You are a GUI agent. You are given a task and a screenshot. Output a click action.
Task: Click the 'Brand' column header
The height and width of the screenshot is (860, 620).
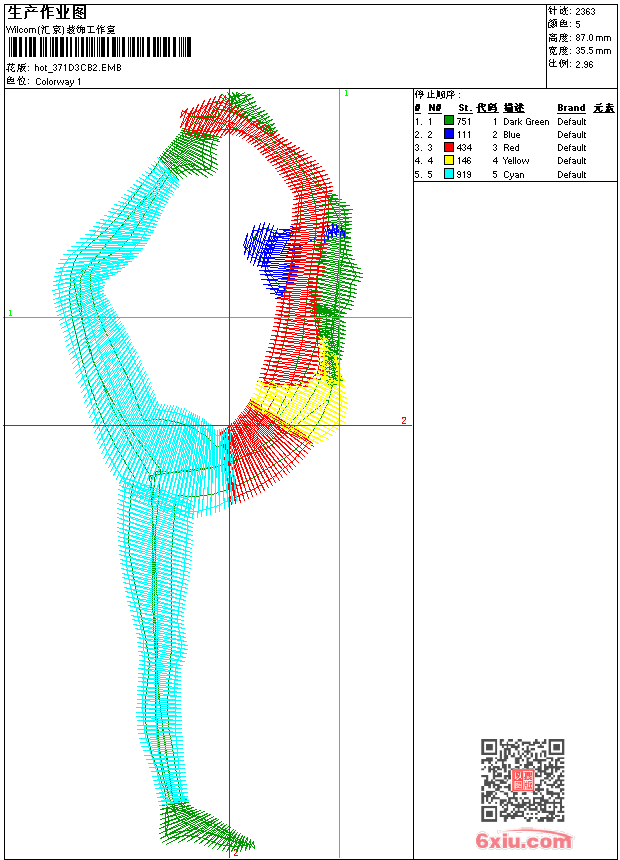click(x=571, y=108)
